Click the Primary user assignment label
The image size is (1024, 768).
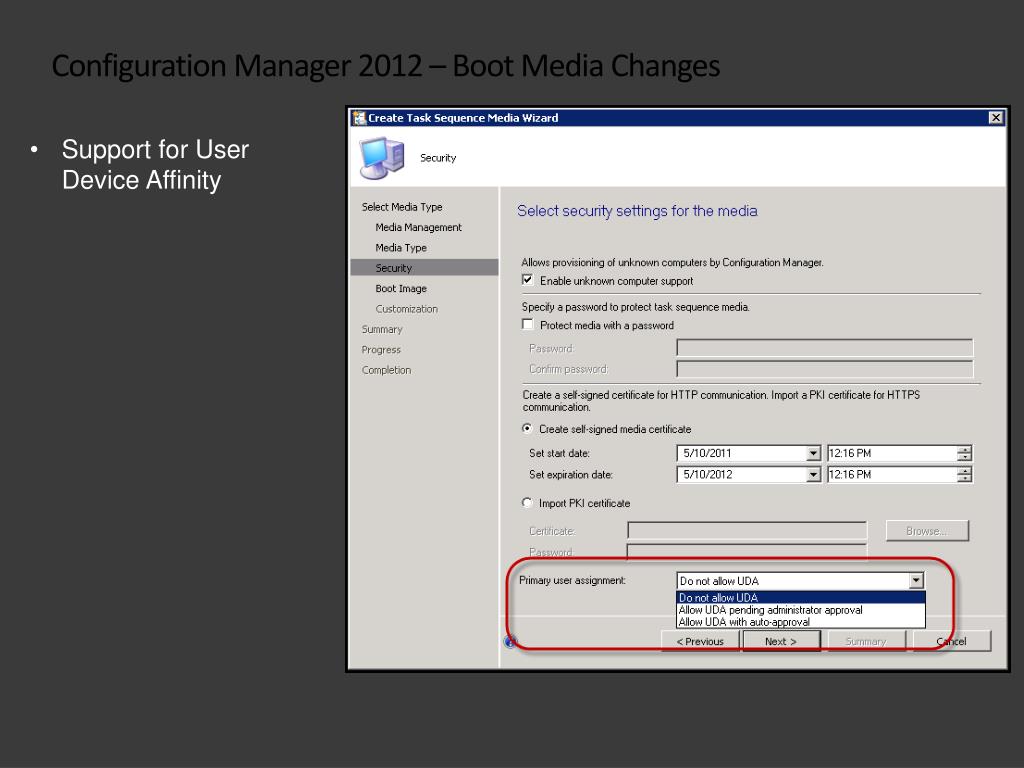[572, 581]
